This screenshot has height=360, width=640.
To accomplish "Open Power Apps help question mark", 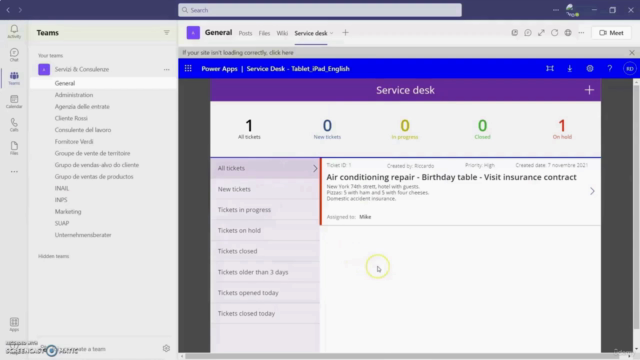I will 610,69.
